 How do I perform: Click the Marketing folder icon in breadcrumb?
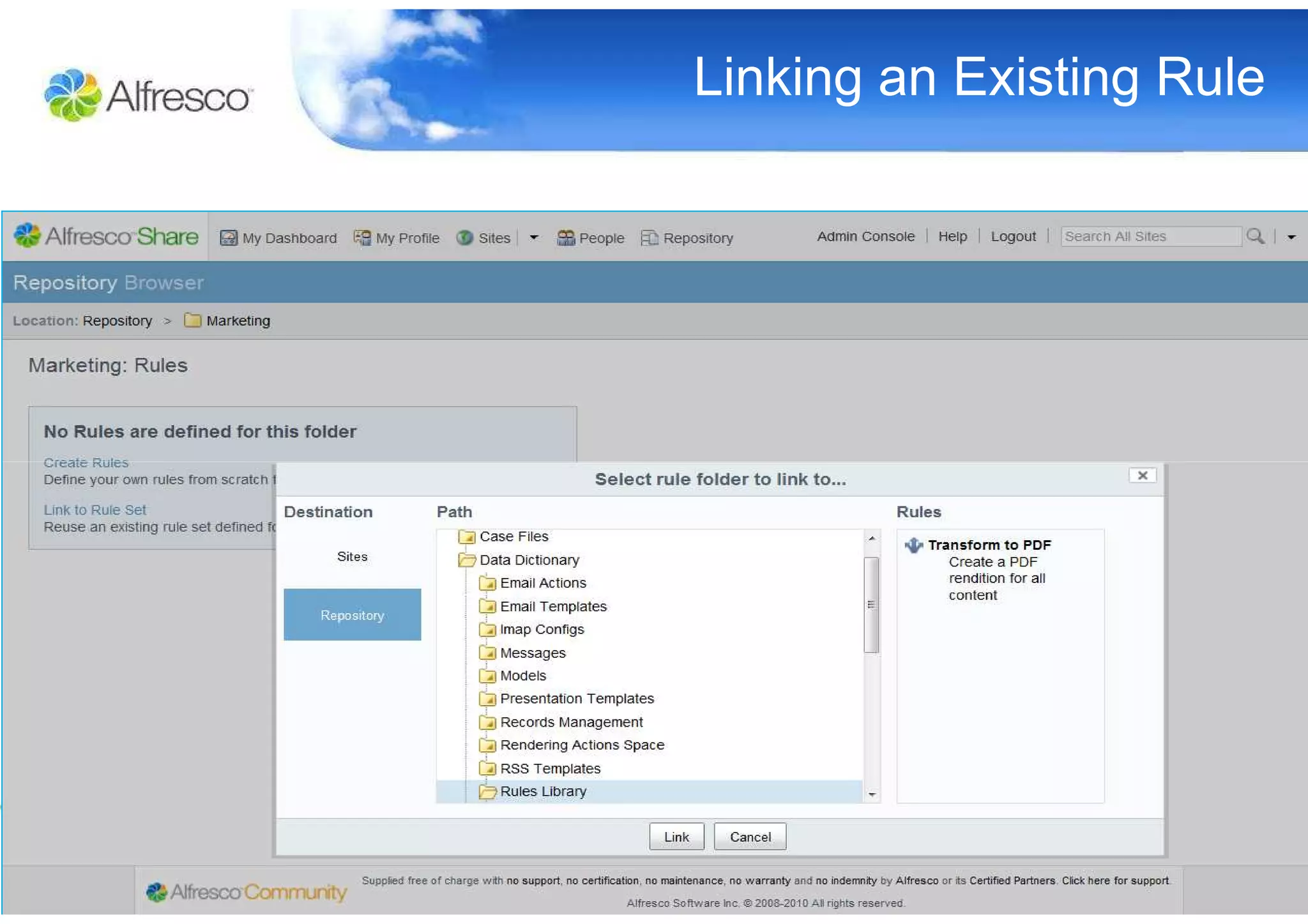pyautogui.click(x=192, y=320)
